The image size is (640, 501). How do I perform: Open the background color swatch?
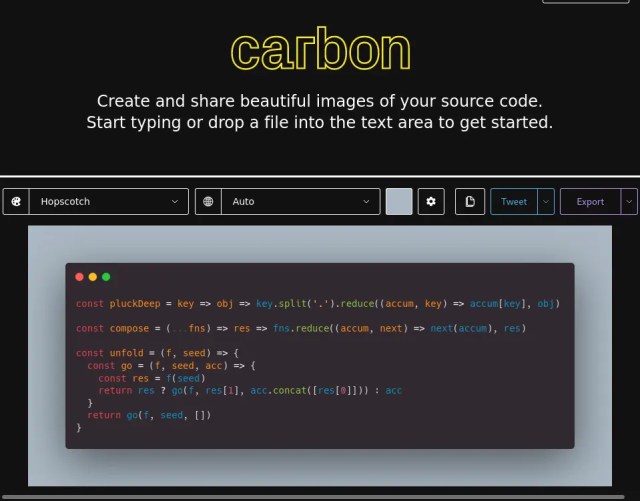(x=399, y=201)
